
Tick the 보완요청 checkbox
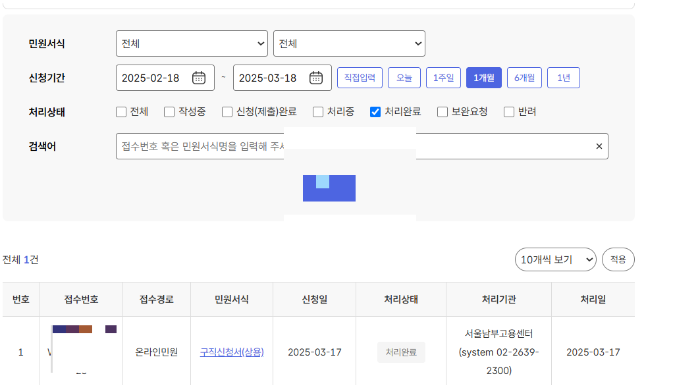442,112
